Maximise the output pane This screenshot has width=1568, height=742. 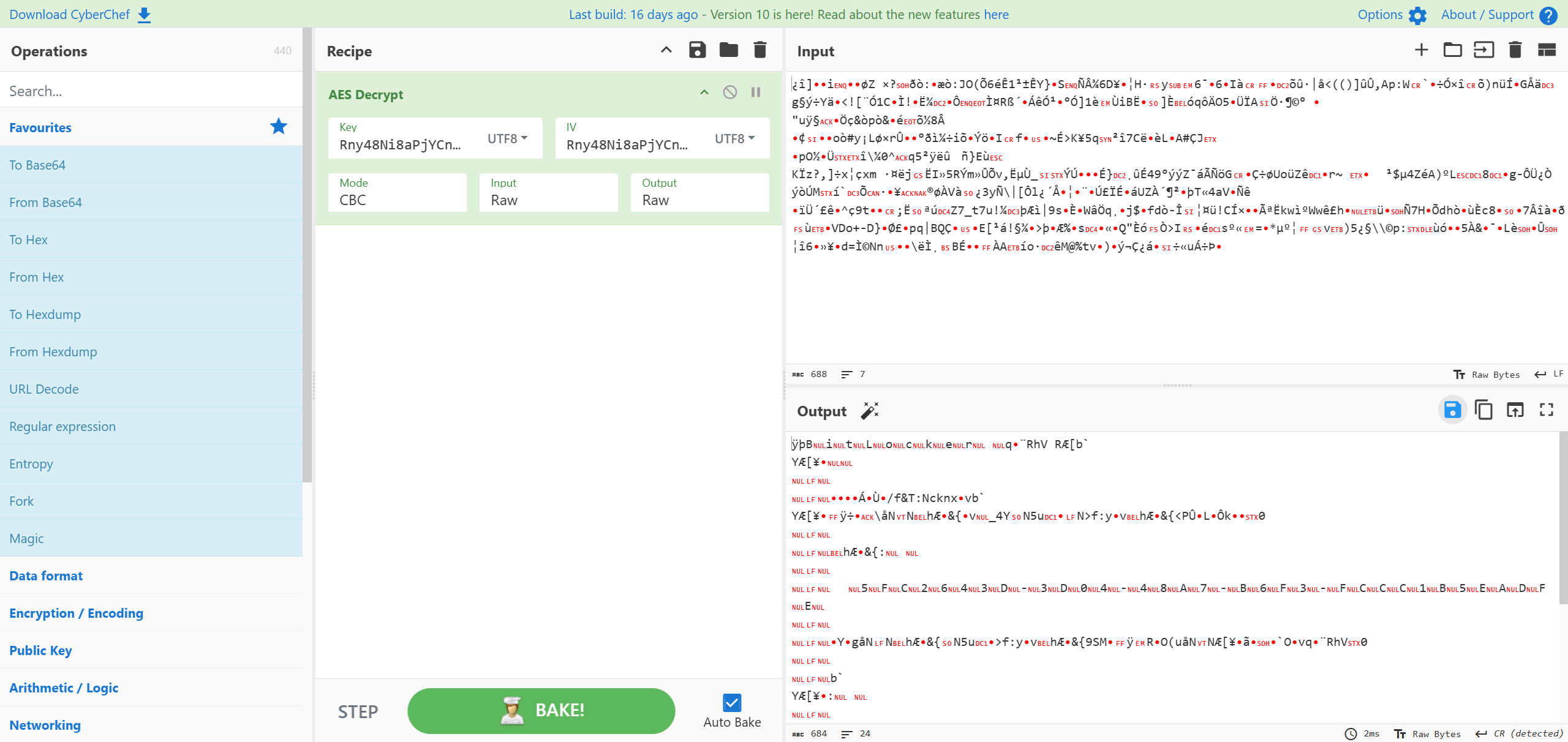pyautogui.click(x=1546, y=410)
